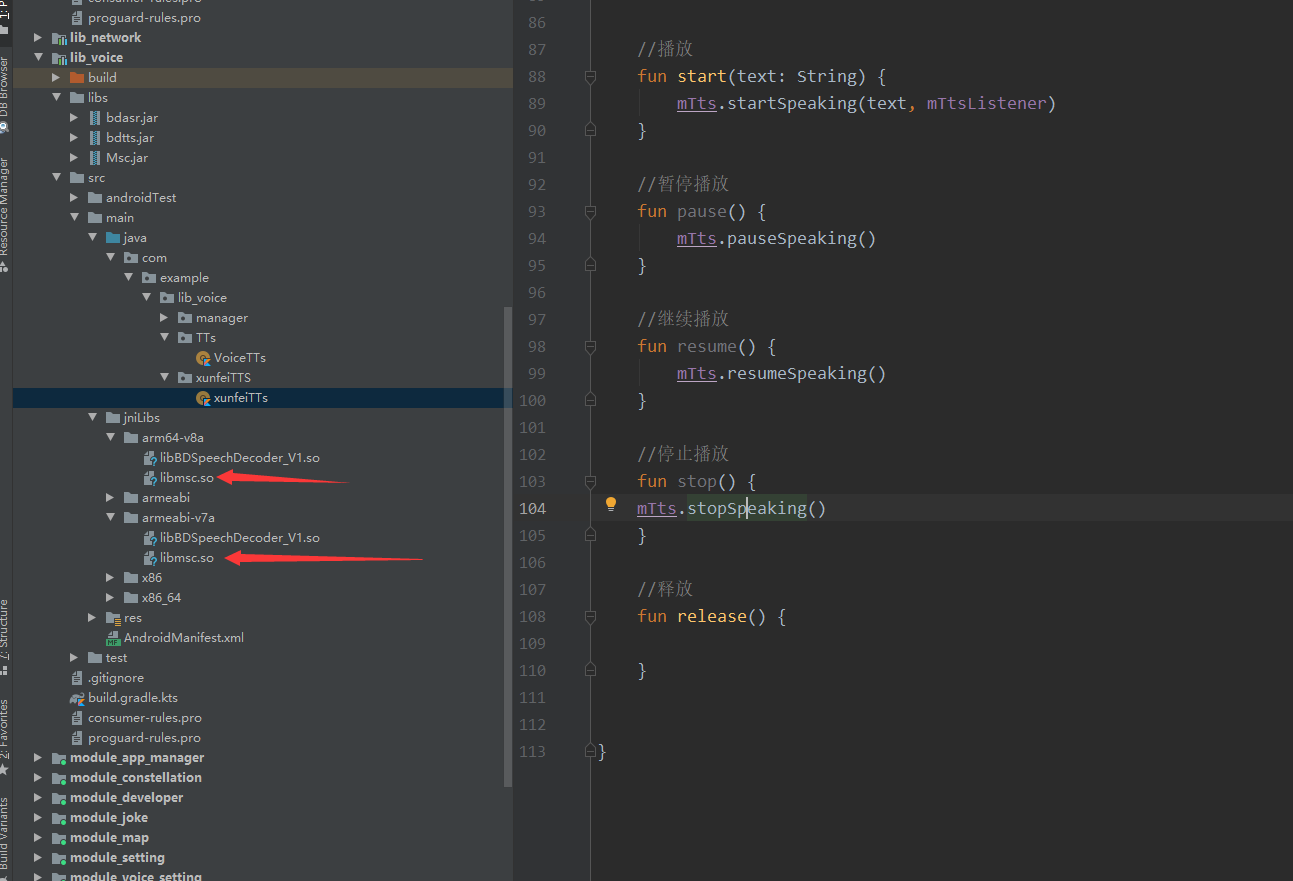Collapse the main folder
This screenshot has height=881, width=1293.
coord(75,217)
